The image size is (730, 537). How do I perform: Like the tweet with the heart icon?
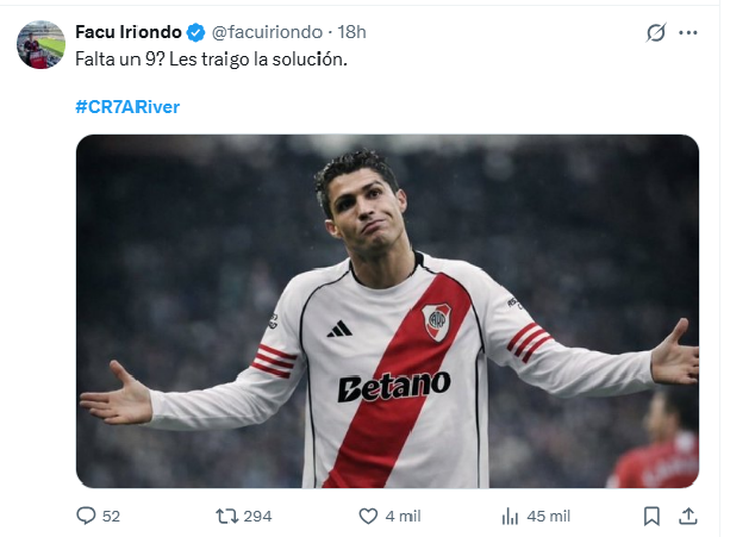tap(368, 516)
